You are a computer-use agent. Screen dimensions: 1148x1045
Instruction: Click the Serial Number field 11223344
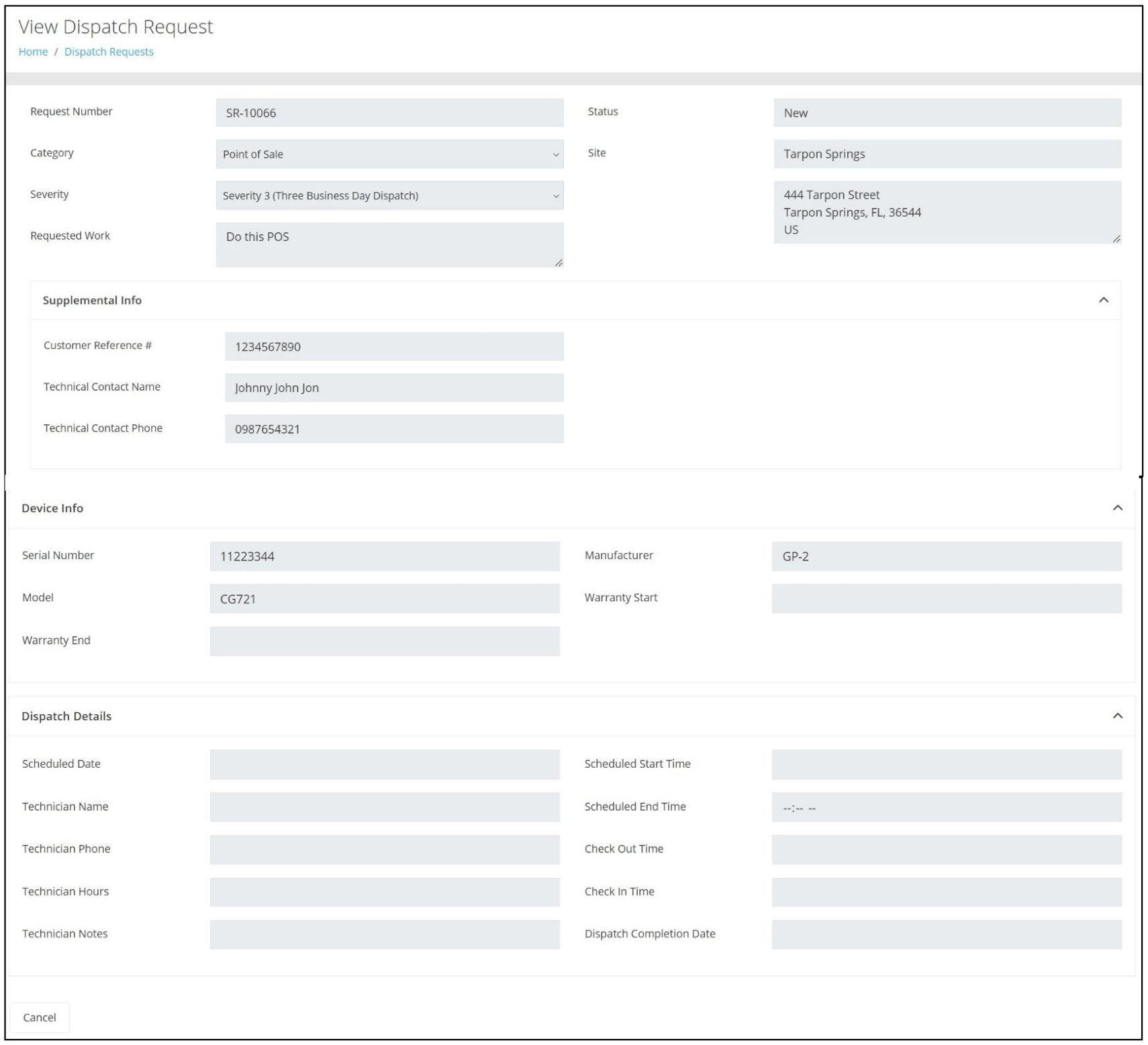coord(385,556)
